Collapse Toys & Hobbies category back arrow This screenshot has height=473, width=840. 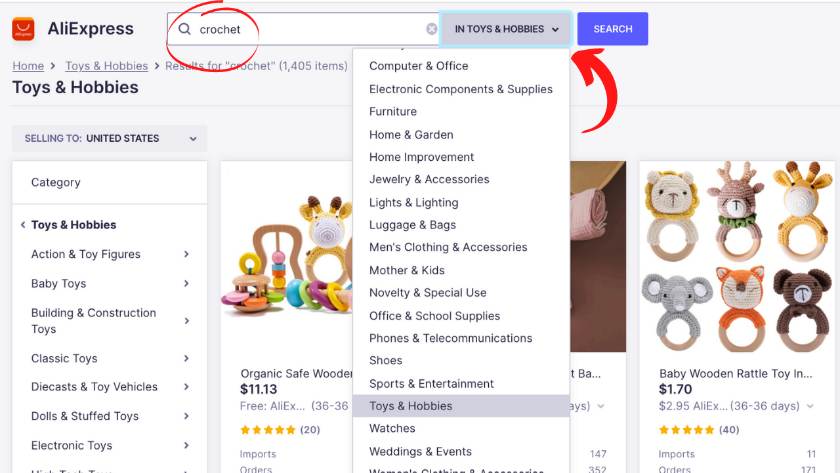click(22, 224)
